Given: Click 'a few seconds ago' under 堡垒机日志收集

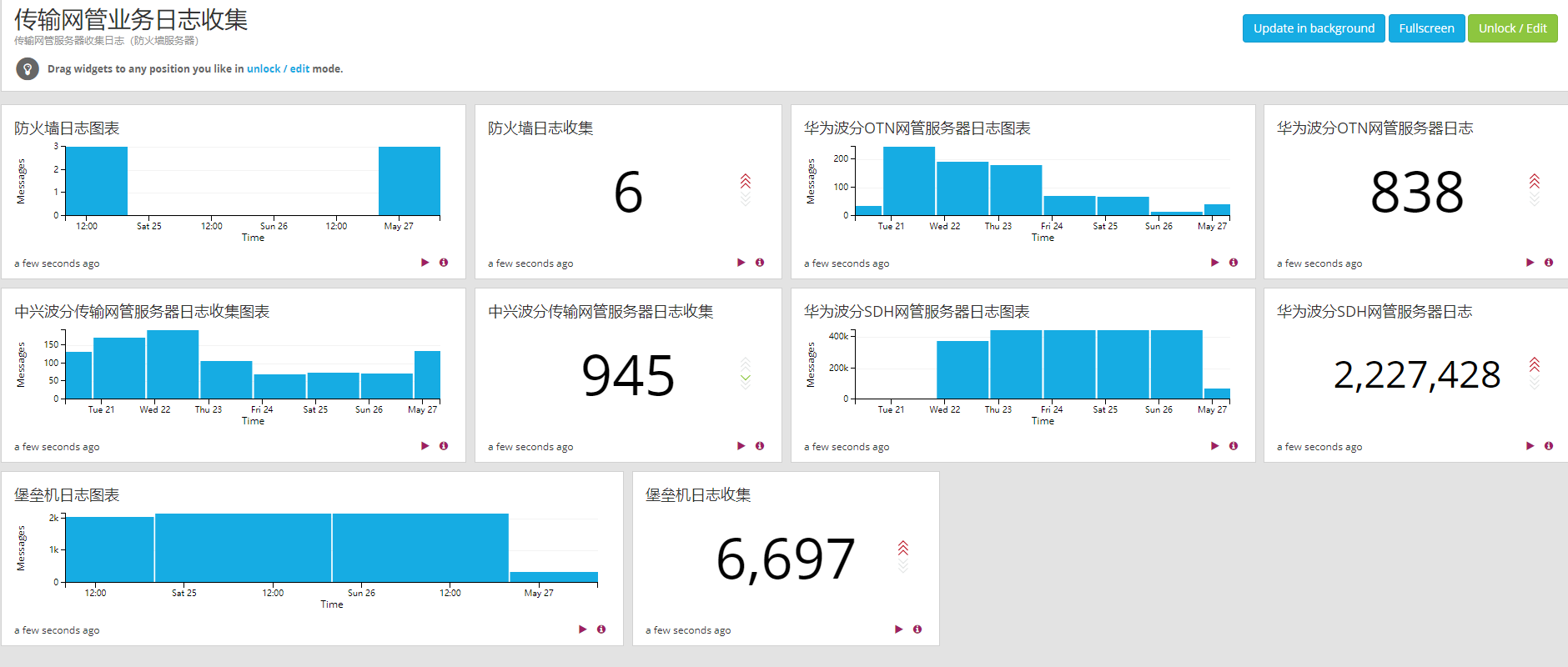Looking at the screenshot, I should point(688,630).
